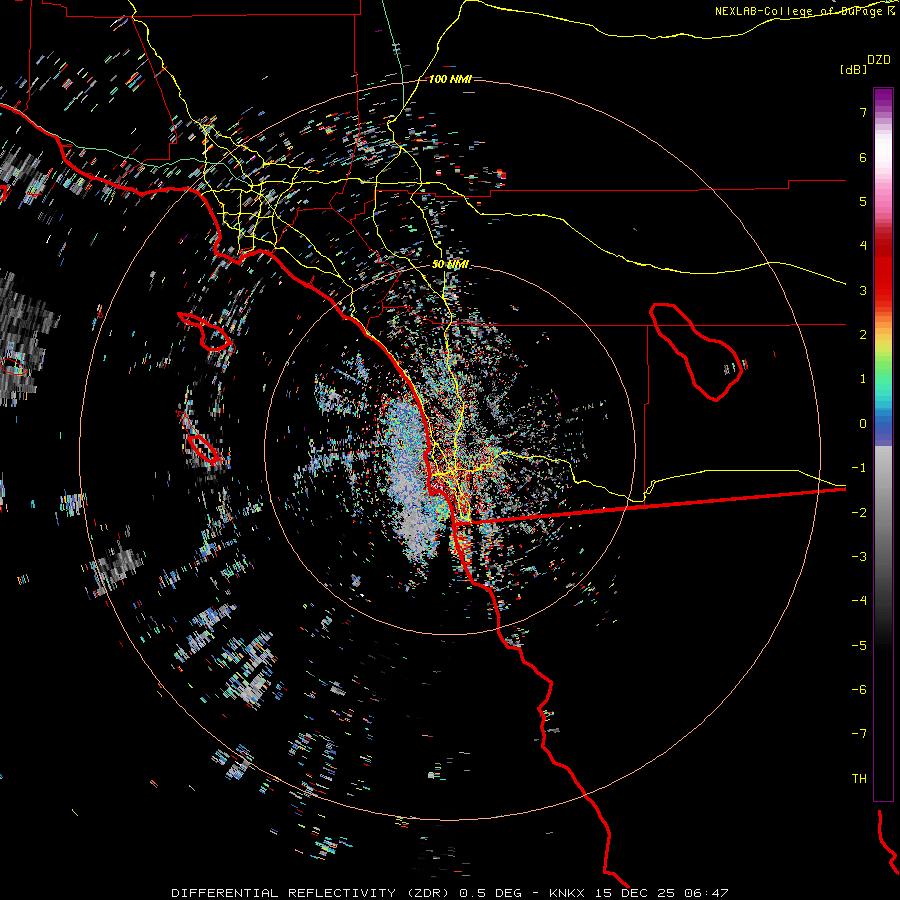
Task: Click the 2 value on the color scale
Action: click(x=863, y=335)
